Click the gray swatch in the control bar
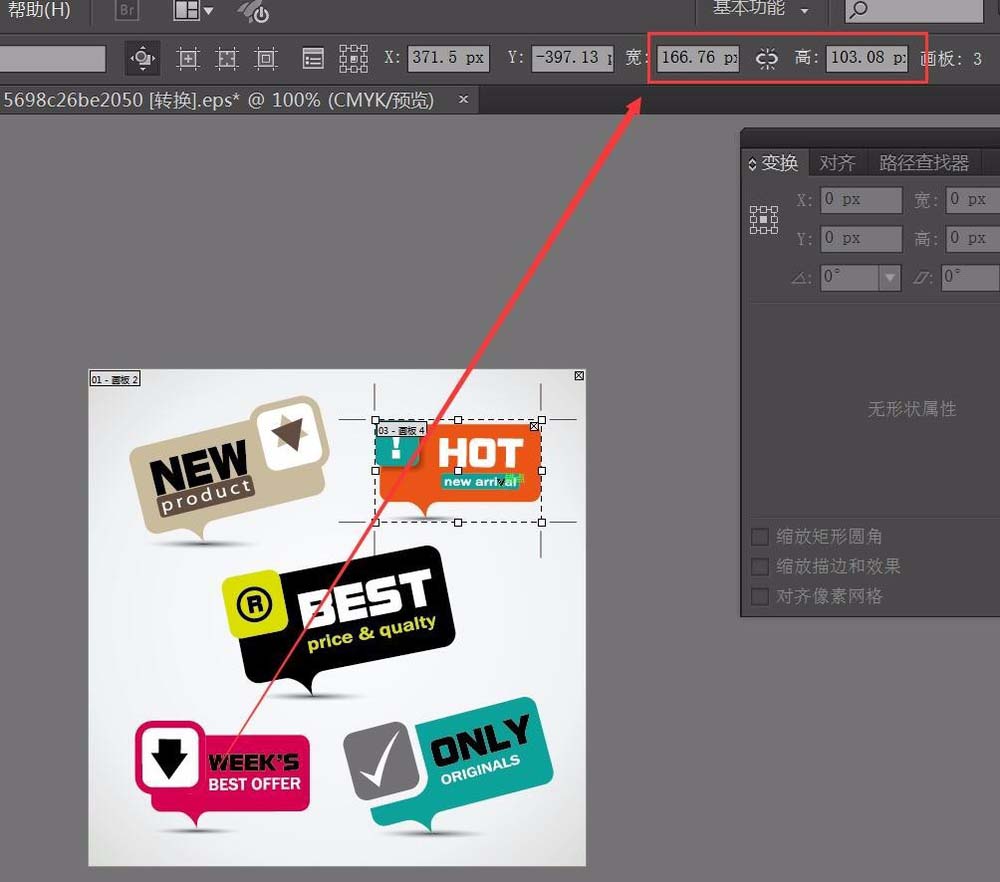 [53, 58]
